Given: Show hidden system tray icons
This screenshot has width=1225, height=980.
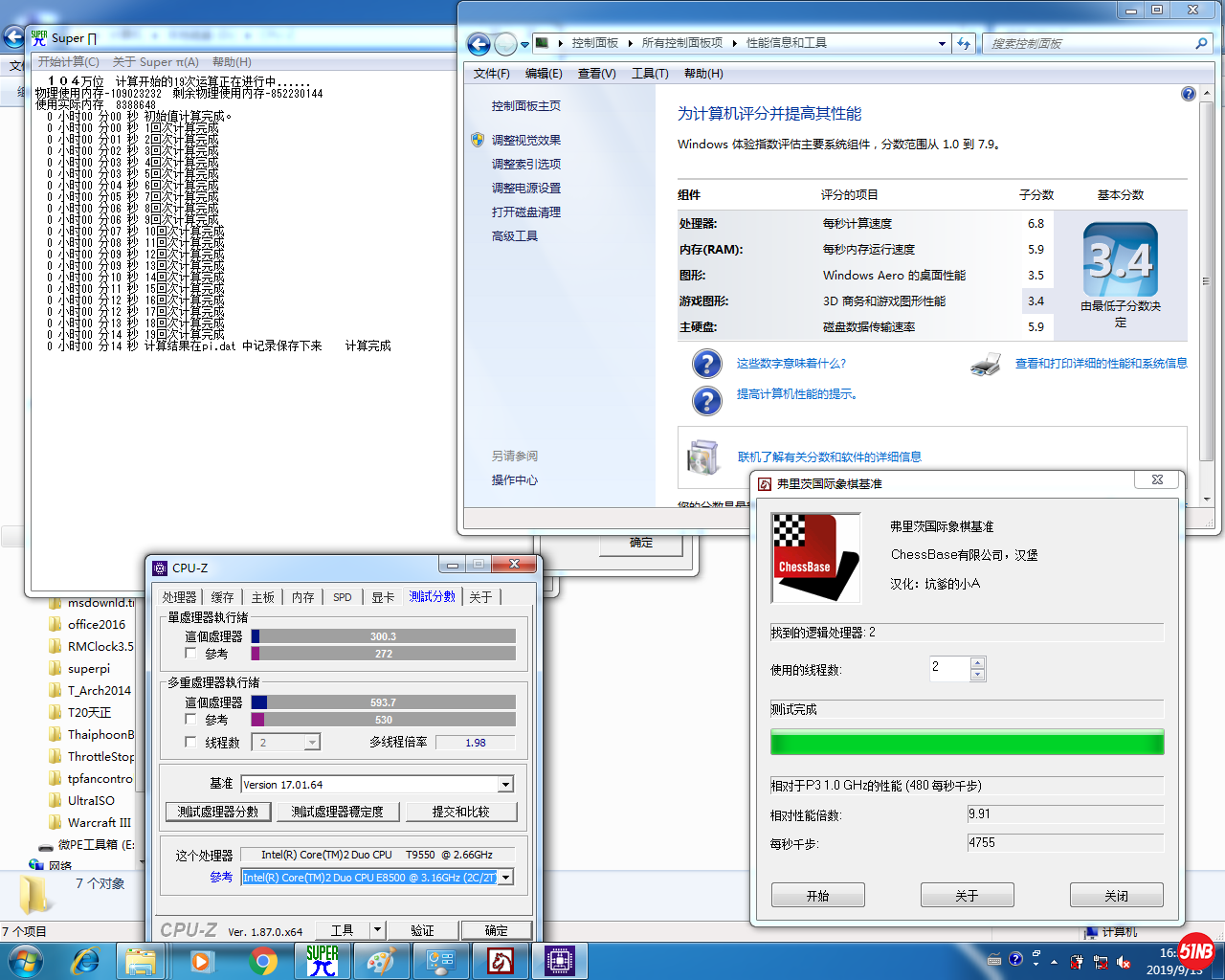Looking at the screenshot, I should tap(1054, 962).
